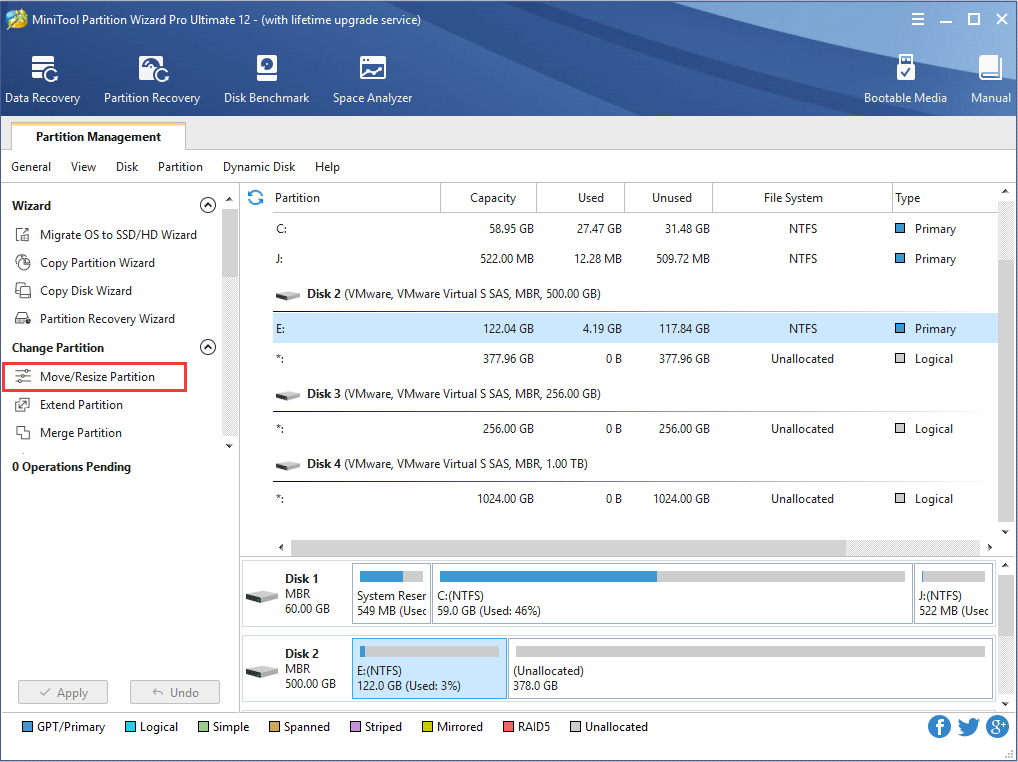Collapse the Change Partition section
This screenshot has width=1018, height=762.
pos(208,347)
